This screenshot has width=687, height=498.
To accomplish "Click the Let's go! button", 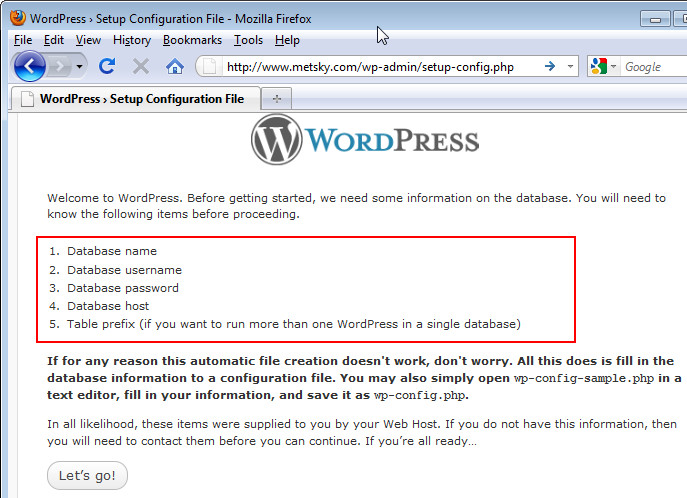I will tap(87, 475).
